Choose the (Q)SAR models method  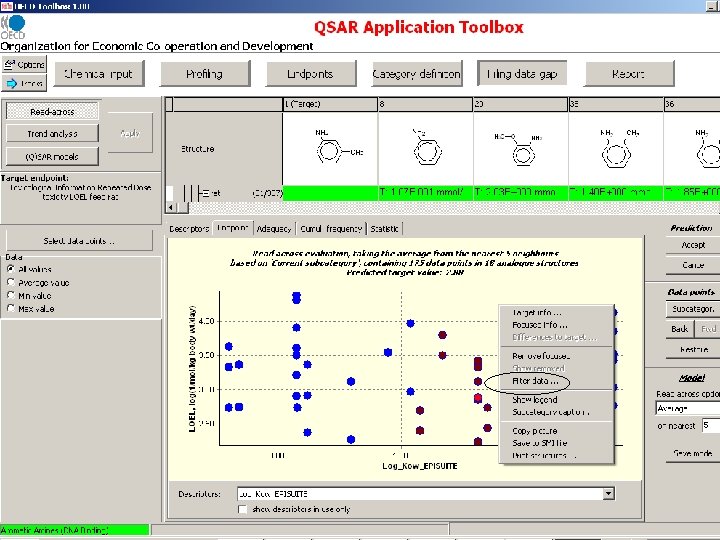tap(52, 157)
